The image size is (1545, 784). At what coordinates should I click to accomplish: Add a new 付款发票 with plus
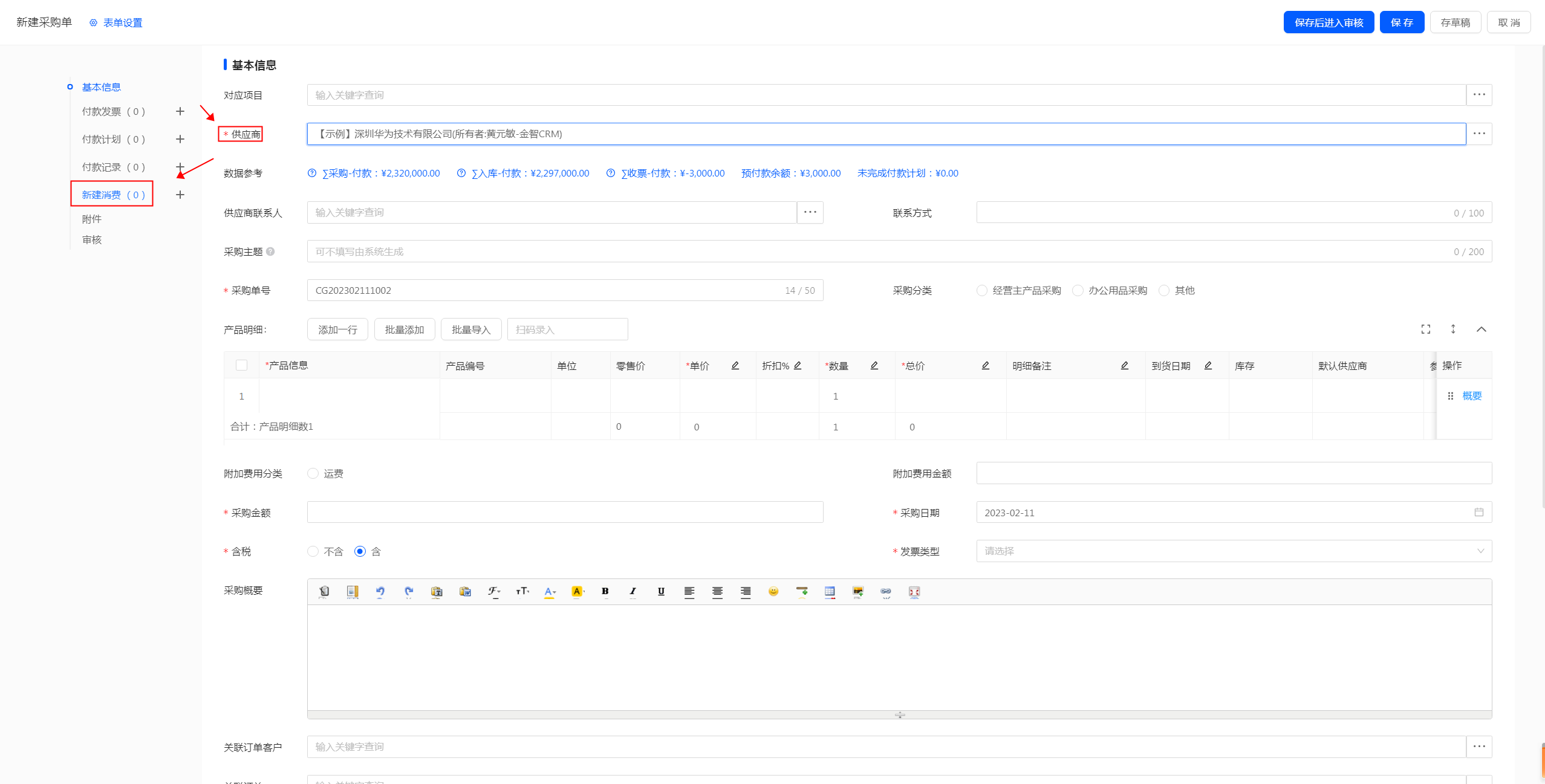click(x=180, y=111)
